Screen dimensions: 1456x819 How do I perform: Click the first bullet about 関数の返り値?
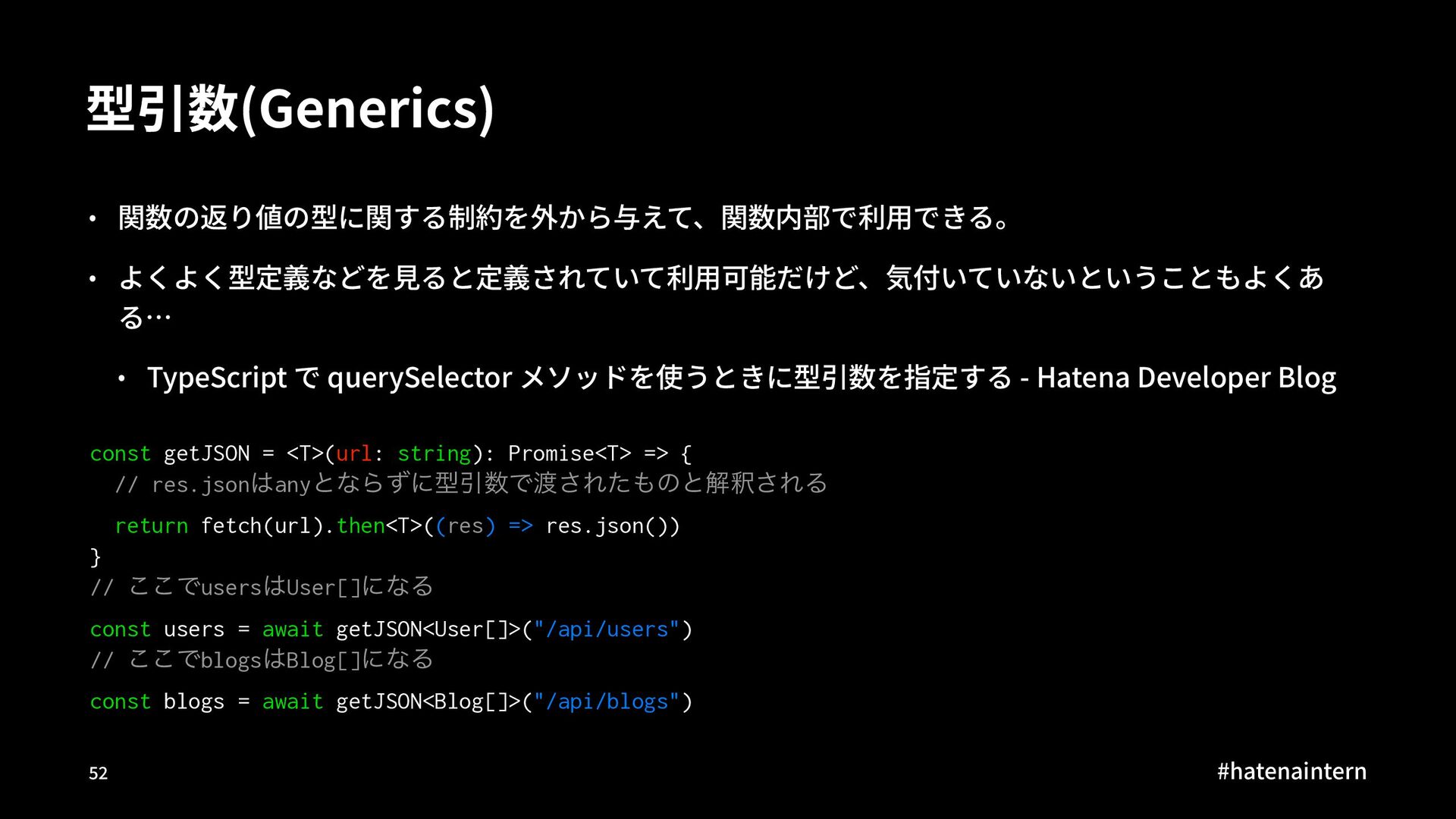click(x=564, y=218)
